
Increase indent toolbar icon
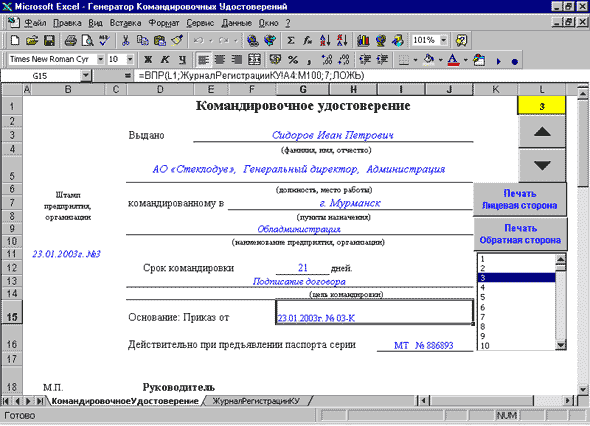tap(382, 59)
